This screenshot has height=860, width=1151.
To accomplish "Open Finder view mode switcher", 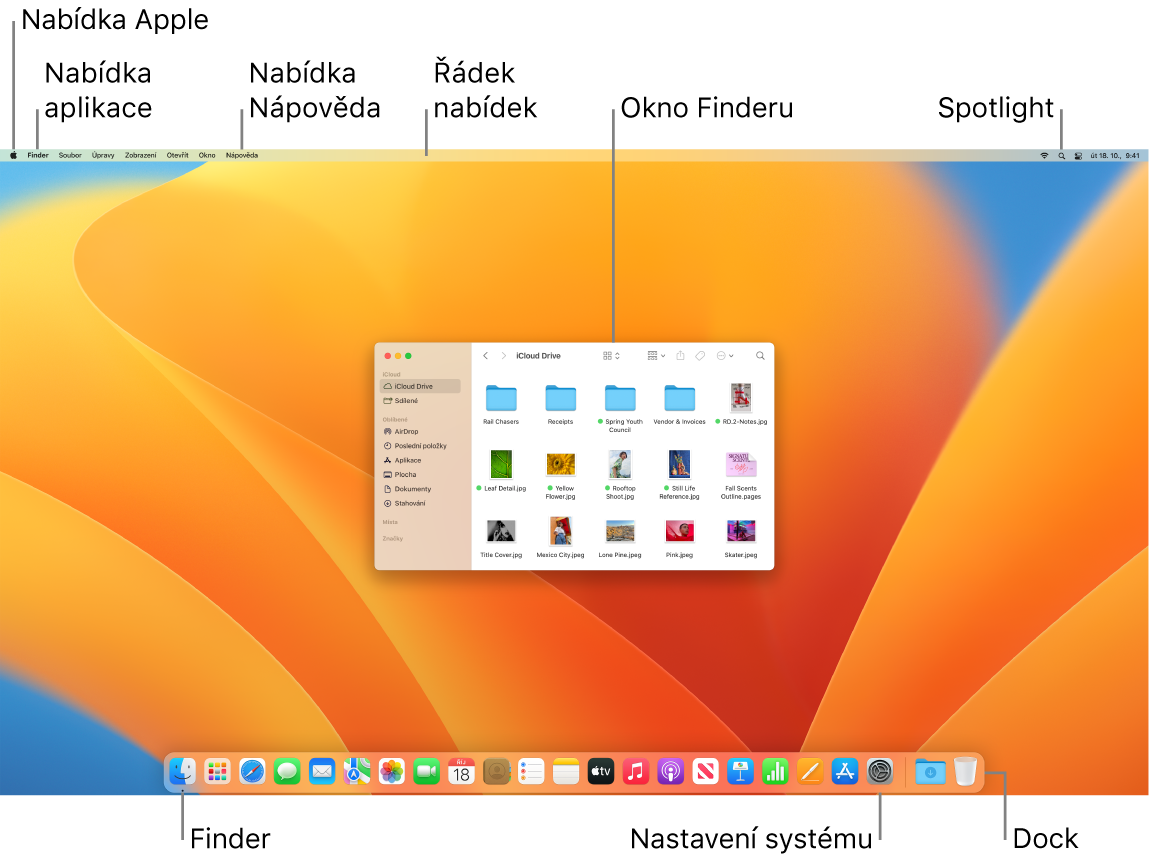I will (611, 356).
